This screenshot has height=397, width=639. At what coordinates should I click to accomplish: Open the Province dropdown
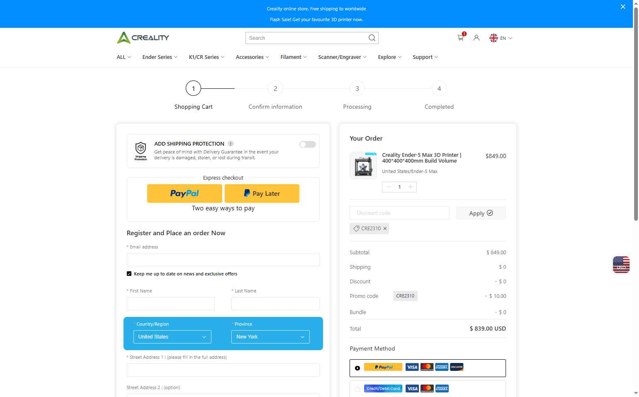[270, 337]
